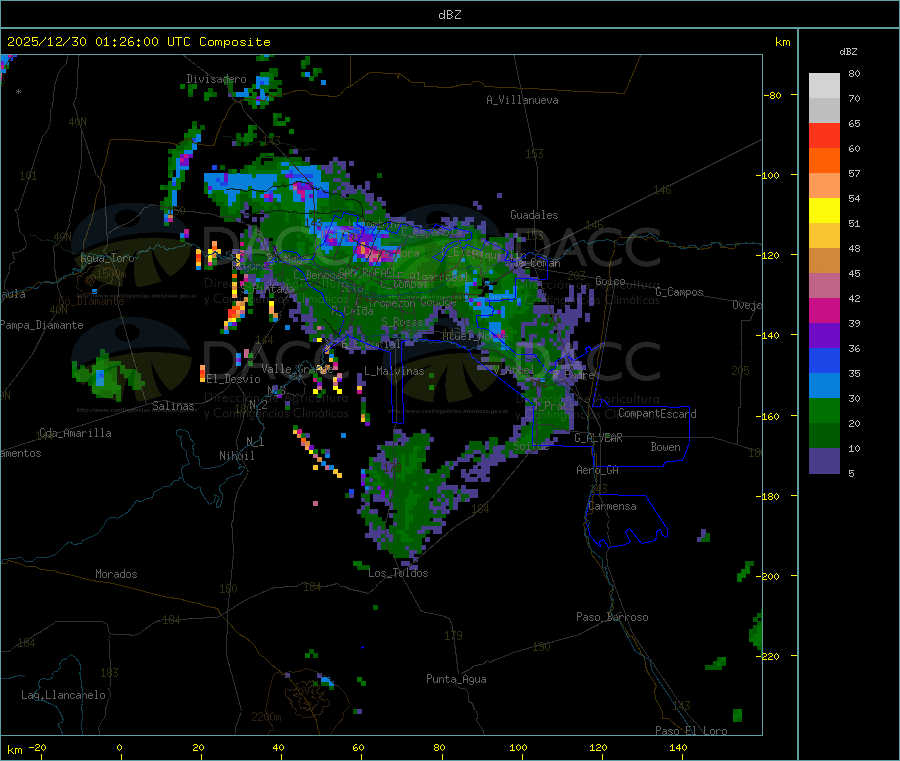Click the 'Bowen' place name
This screenshot has width=900, height=761.
click(x=666, y=447)
